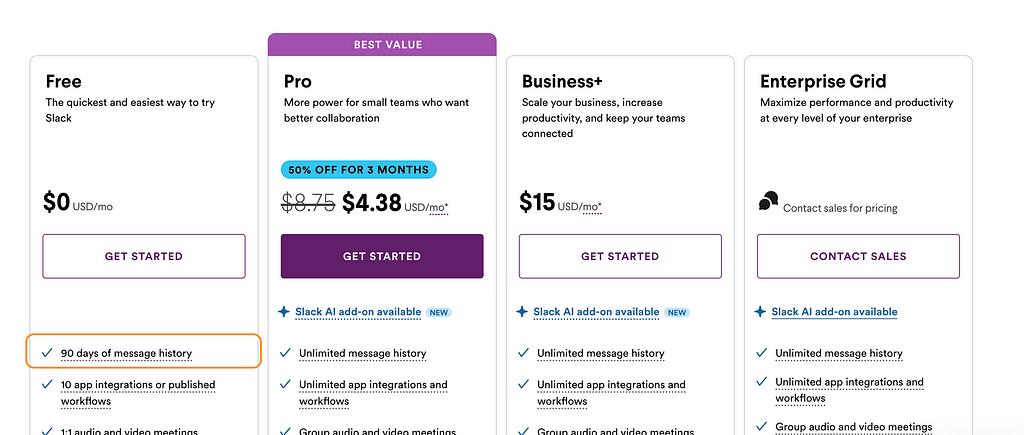Screen dimensions: 1024x435
Task: Click checkmark beside 90 days of message history
Action: pos(47,353)
